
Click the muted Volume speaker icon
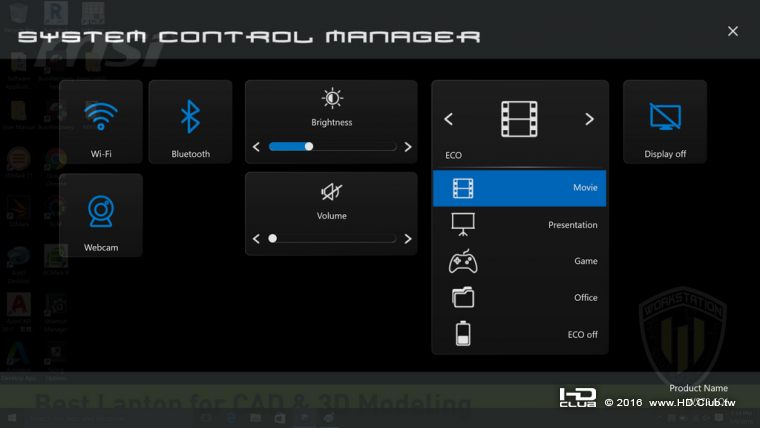coord(332,192)
